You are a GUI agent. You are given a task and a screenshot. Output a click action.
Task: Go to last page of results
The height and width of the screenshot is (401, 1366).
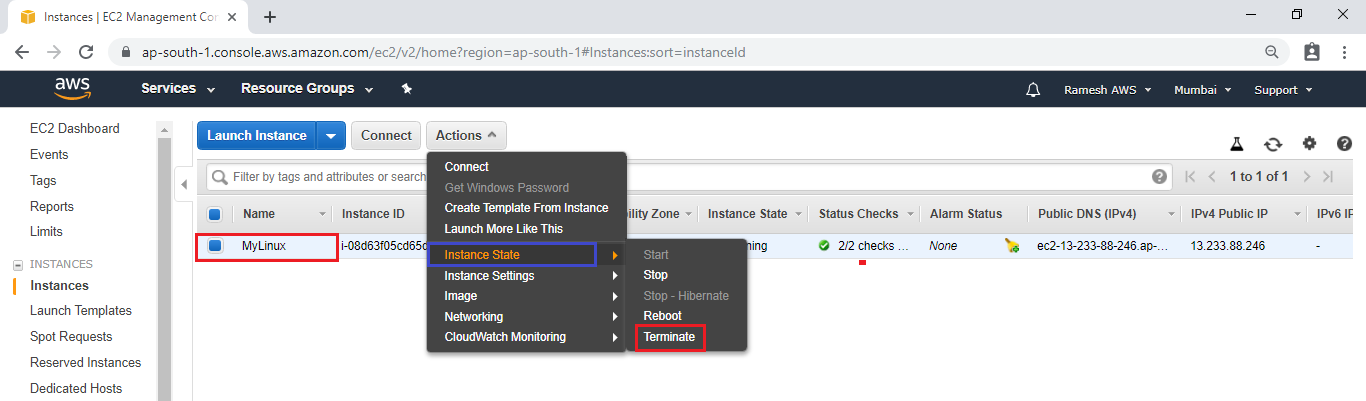[x=1328, y=177]
